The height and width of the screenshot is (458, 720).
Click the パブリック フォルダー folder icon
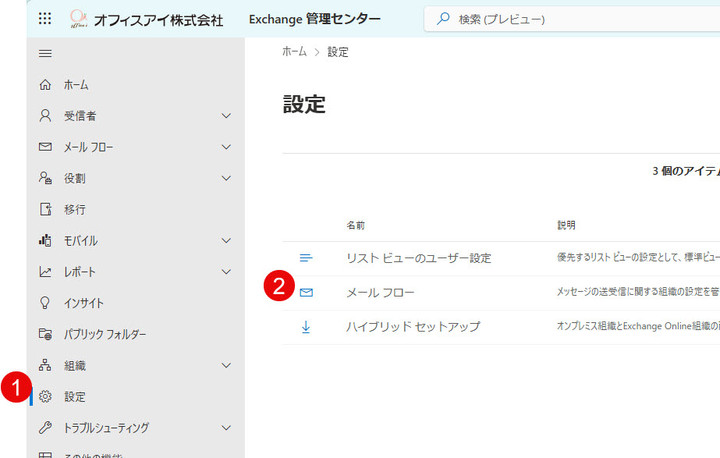click(x=45, y=334)
